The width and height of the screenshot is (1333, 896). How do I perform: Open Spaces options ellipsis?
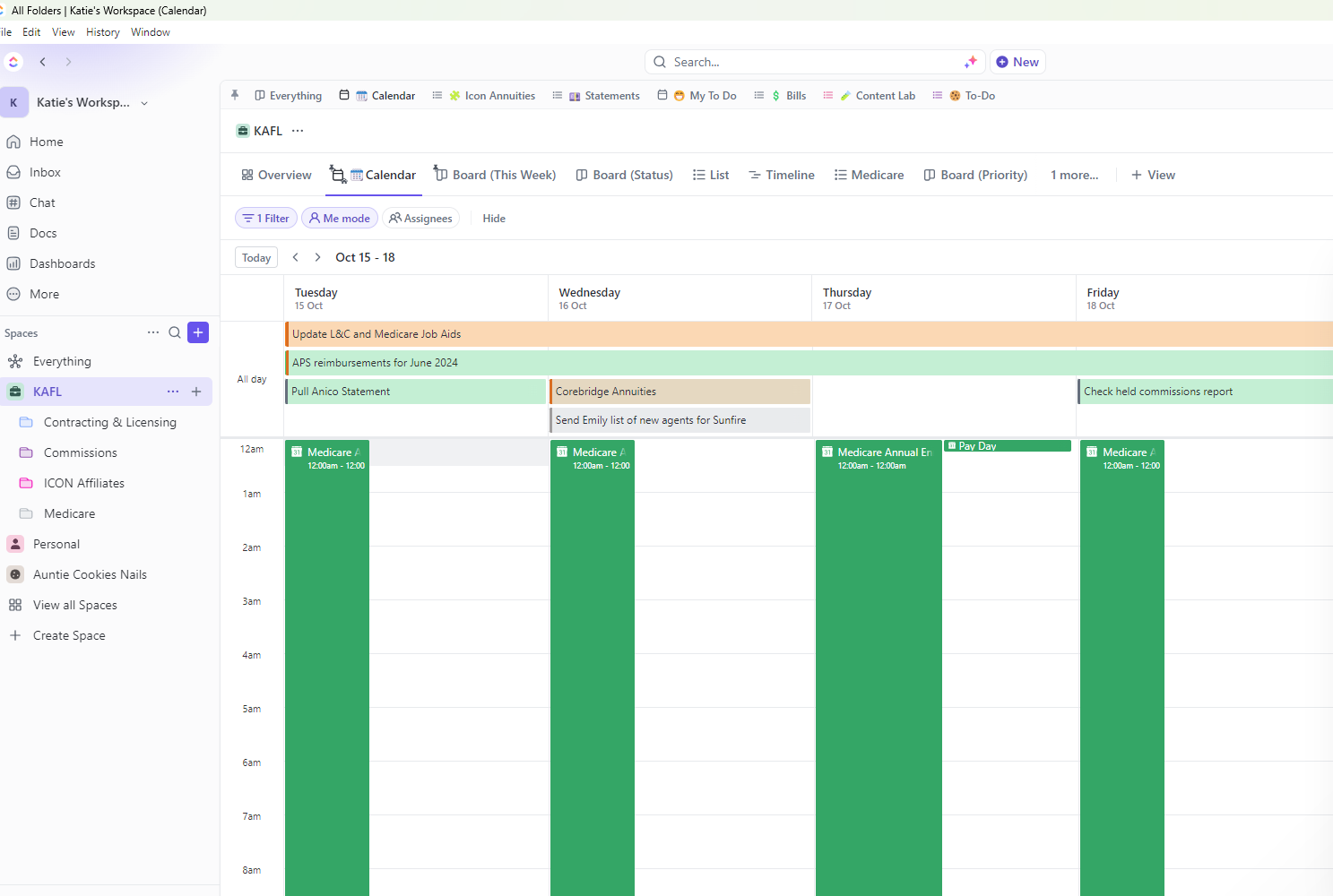pos(153,332)
